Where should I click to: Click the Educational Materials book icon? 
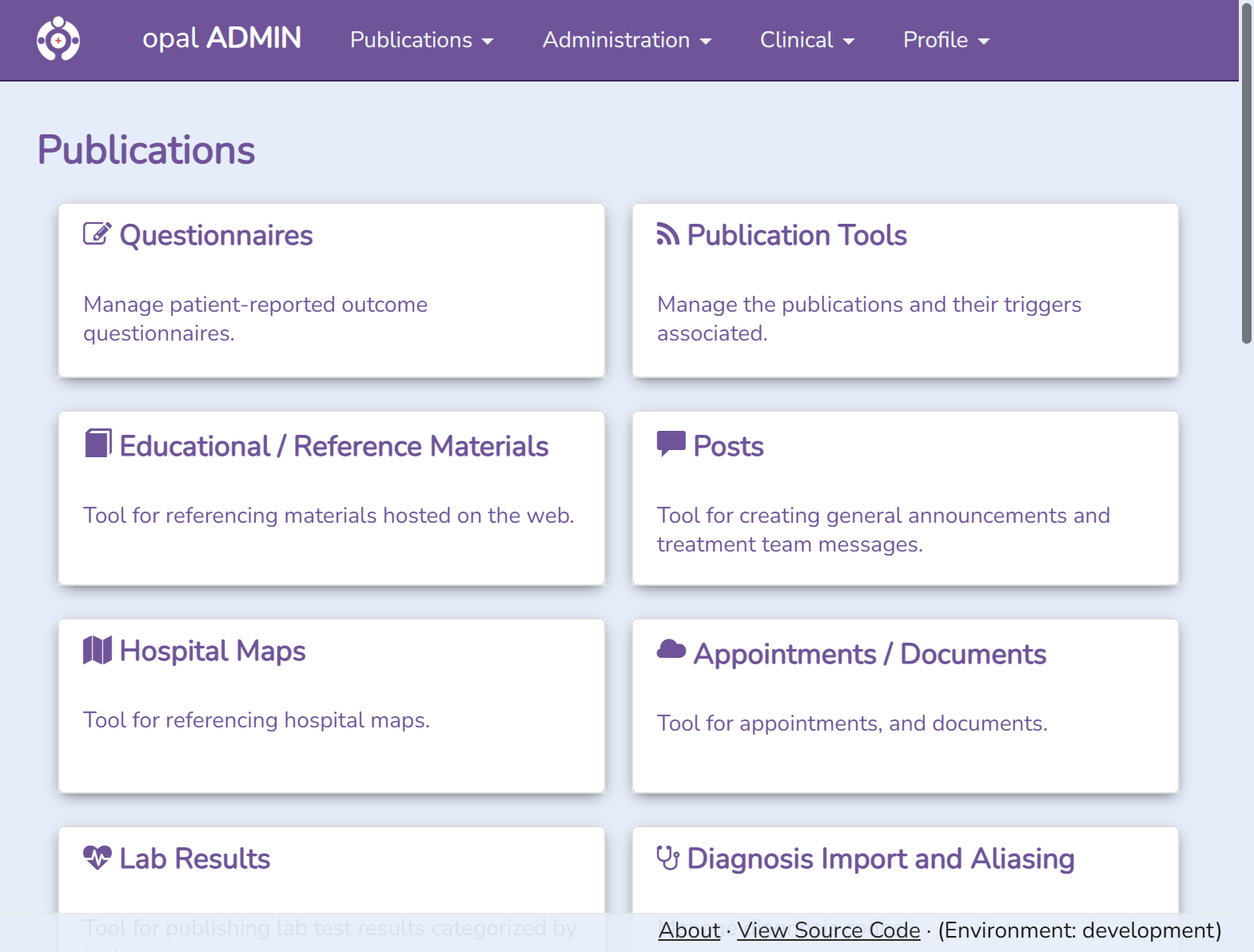[98, 444]
